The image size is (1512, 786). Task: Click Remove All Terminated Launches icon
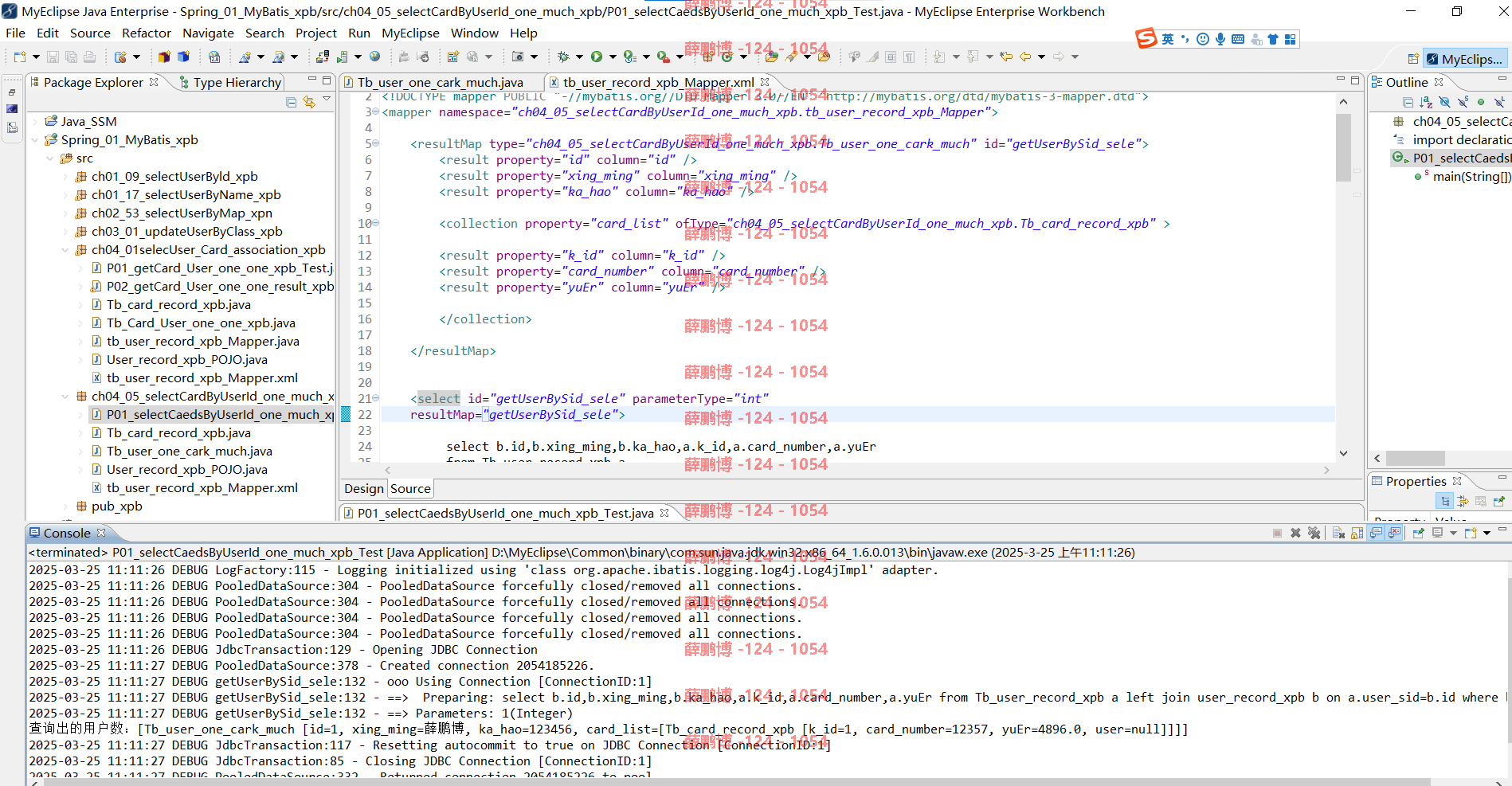click(1314, 533)
